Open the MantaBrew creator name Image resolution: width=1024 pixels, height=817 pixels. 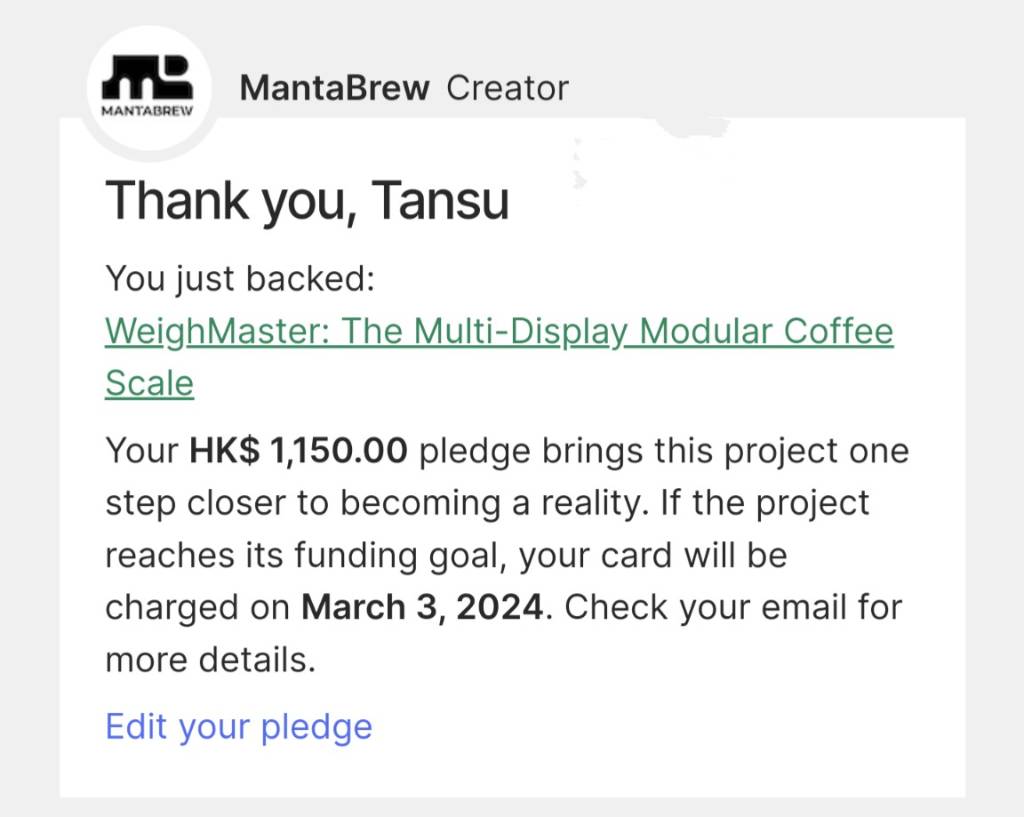(x=334, y=88)
